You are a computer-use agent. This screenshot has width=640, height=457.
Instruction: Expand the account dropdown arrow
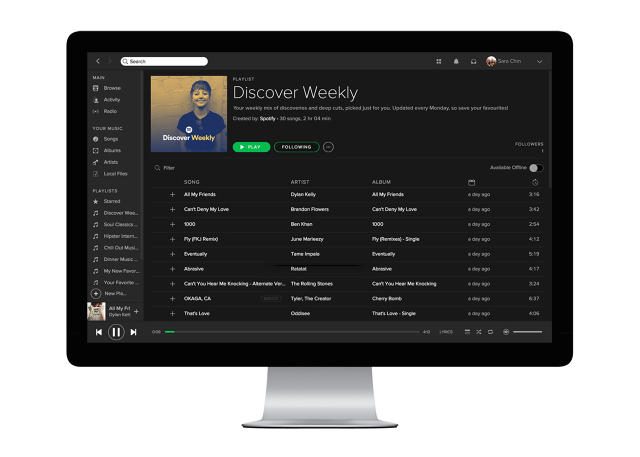(x=540, y=62)
